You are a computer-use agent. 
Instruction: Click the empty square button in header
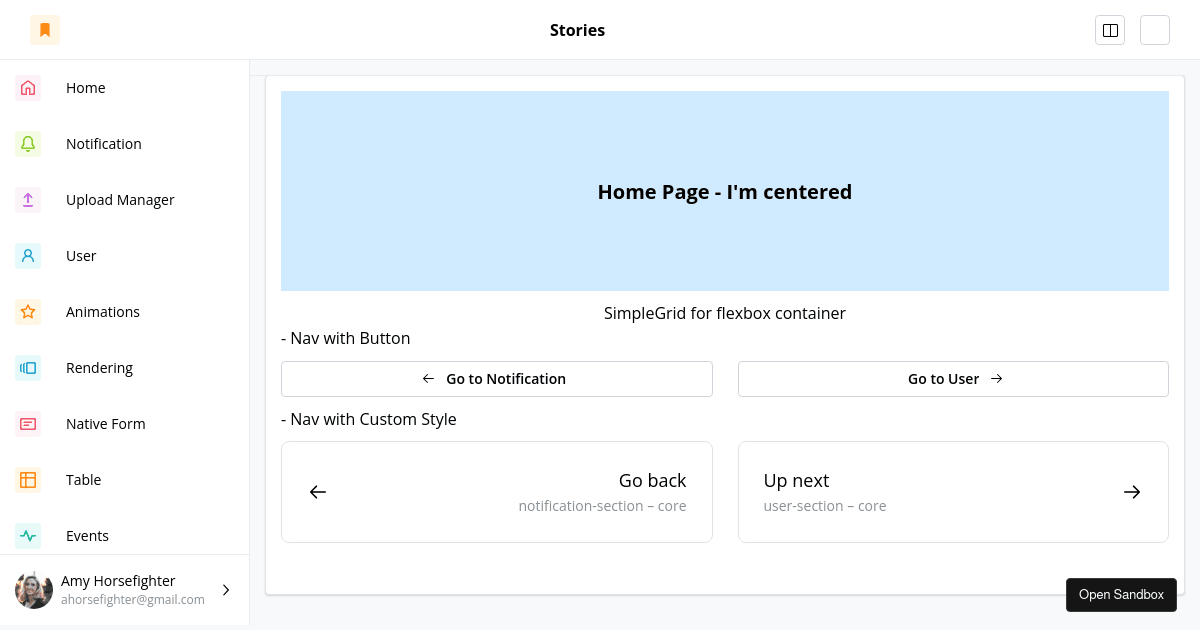[x=1155, y=30]
